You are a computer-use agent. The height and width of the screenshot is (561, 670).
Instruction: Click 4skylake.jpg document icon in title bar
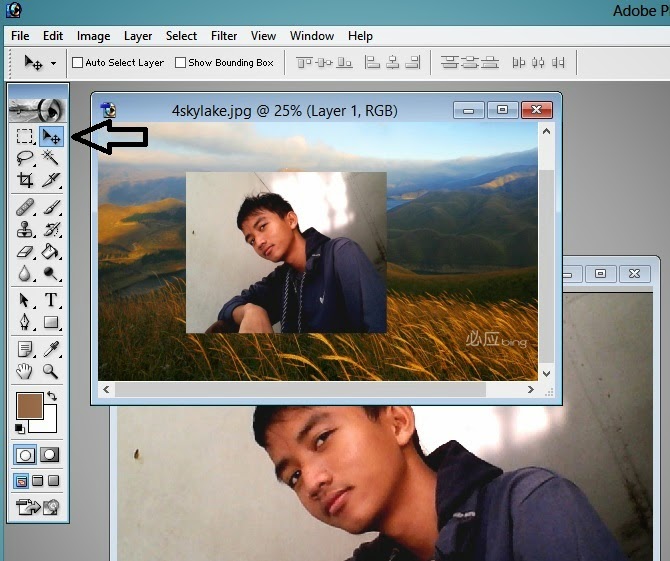click(x=108, y=110)
